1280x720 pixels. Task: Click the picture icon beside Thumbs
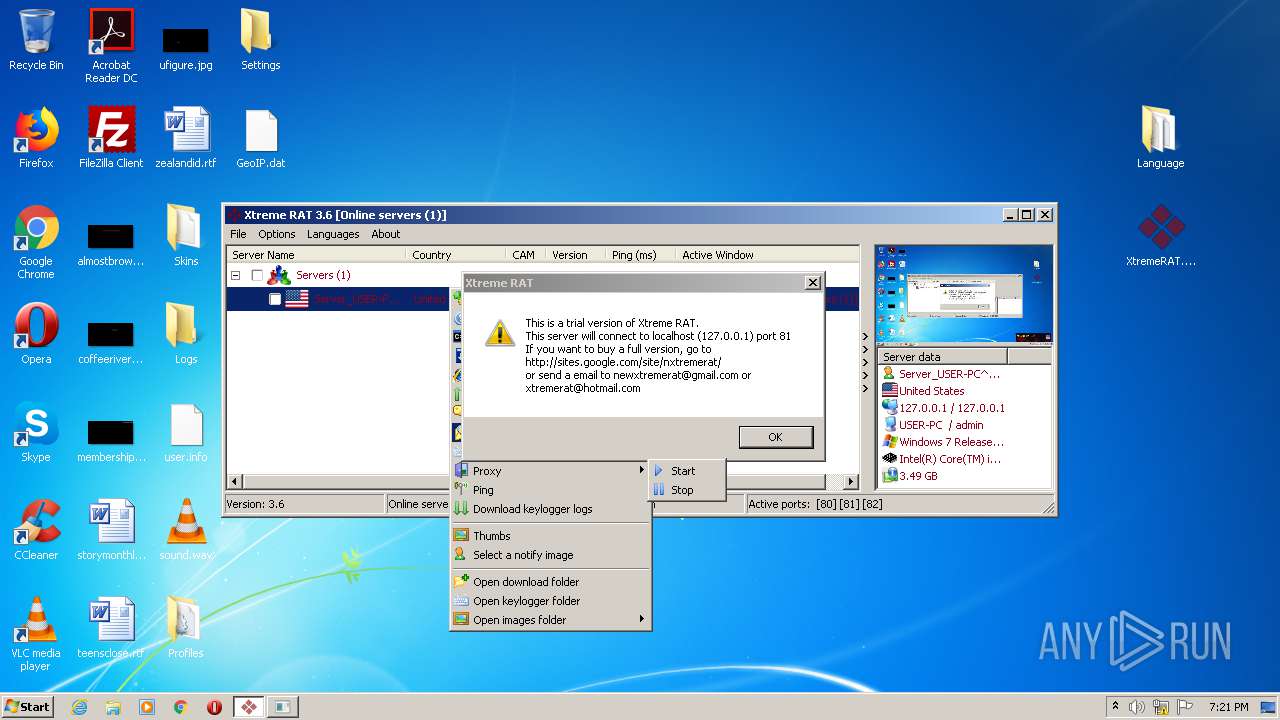tap(461, 536)
